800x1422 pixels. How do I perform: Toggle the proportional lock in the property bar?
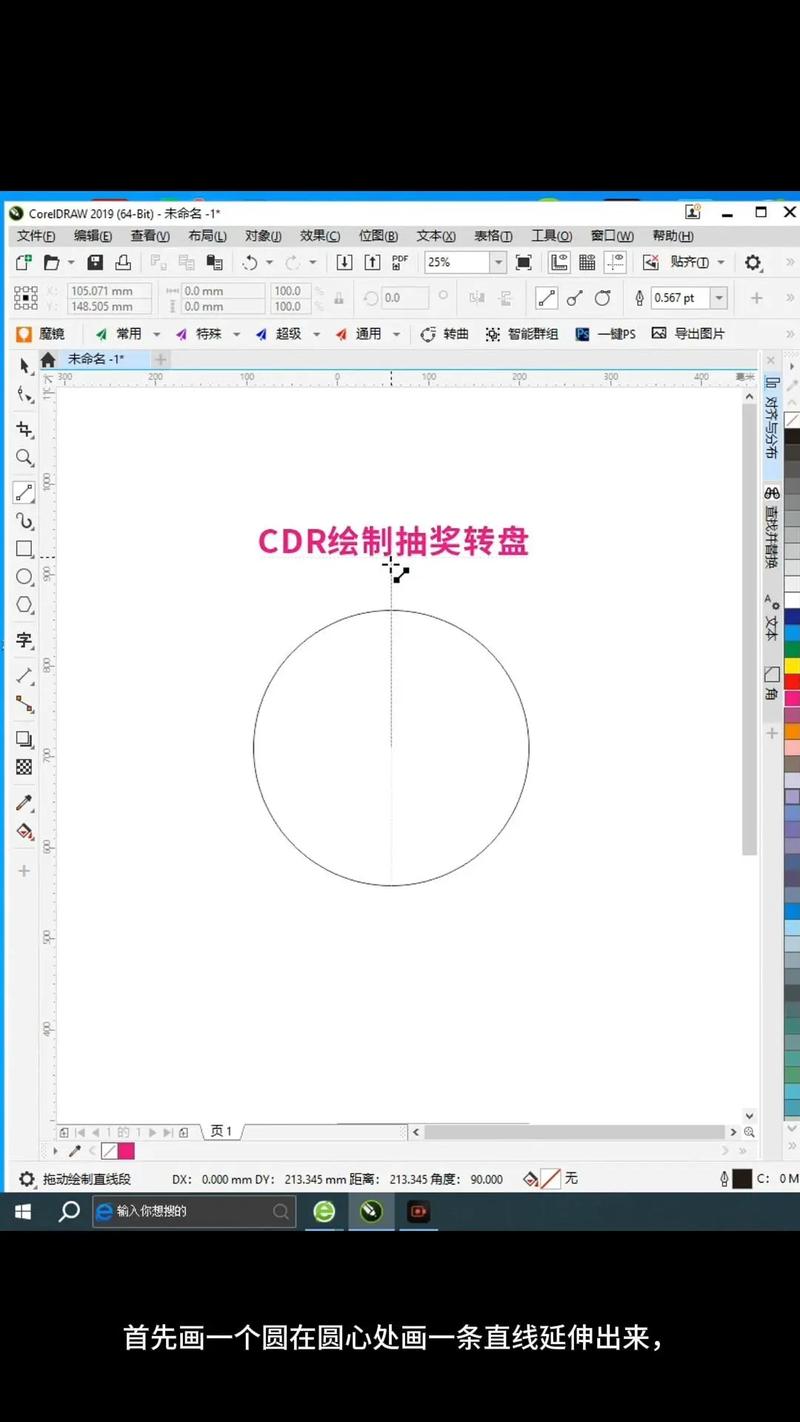(x=339, y=297)
